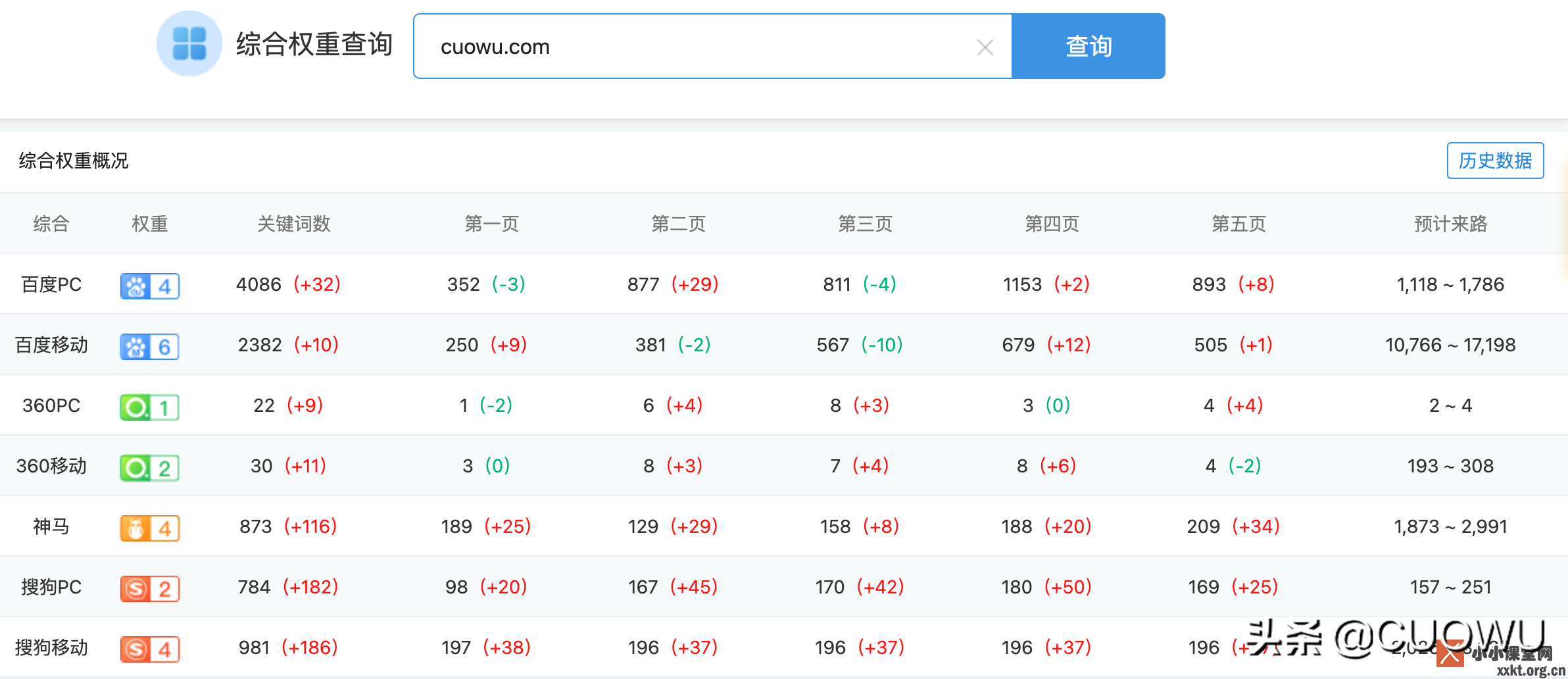
Task: Click the 679 (+12) fourth page cell
Action: pos(1046,345)
